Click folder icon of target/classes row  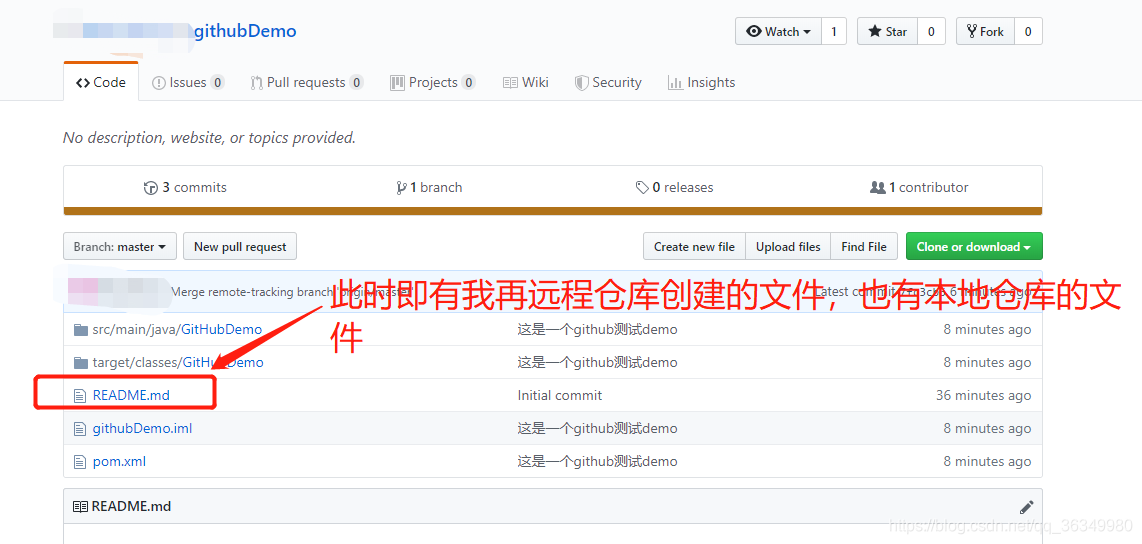tap(81, 362)
